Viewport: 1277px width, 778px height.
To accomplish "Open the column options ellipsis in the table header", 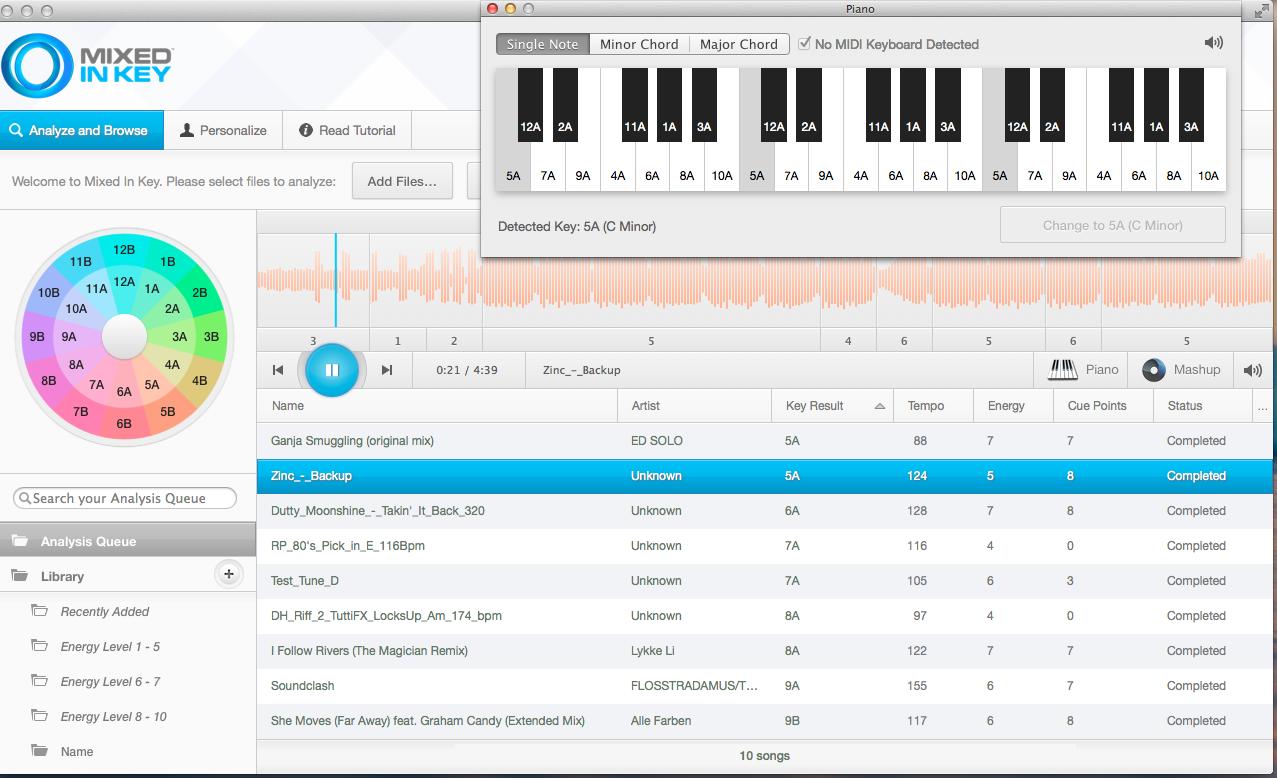I will click(x=1263, y=406).
